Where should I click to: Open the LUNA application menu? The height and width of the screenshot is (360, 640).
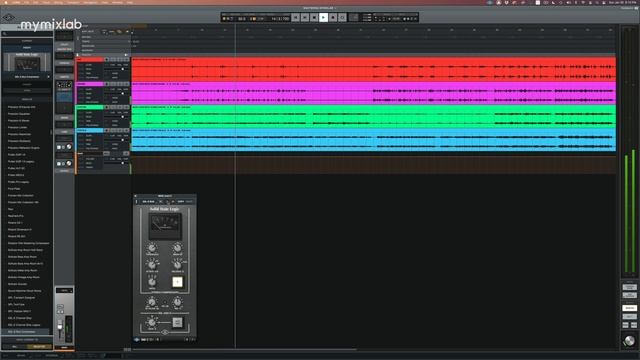tap(16, 2)
